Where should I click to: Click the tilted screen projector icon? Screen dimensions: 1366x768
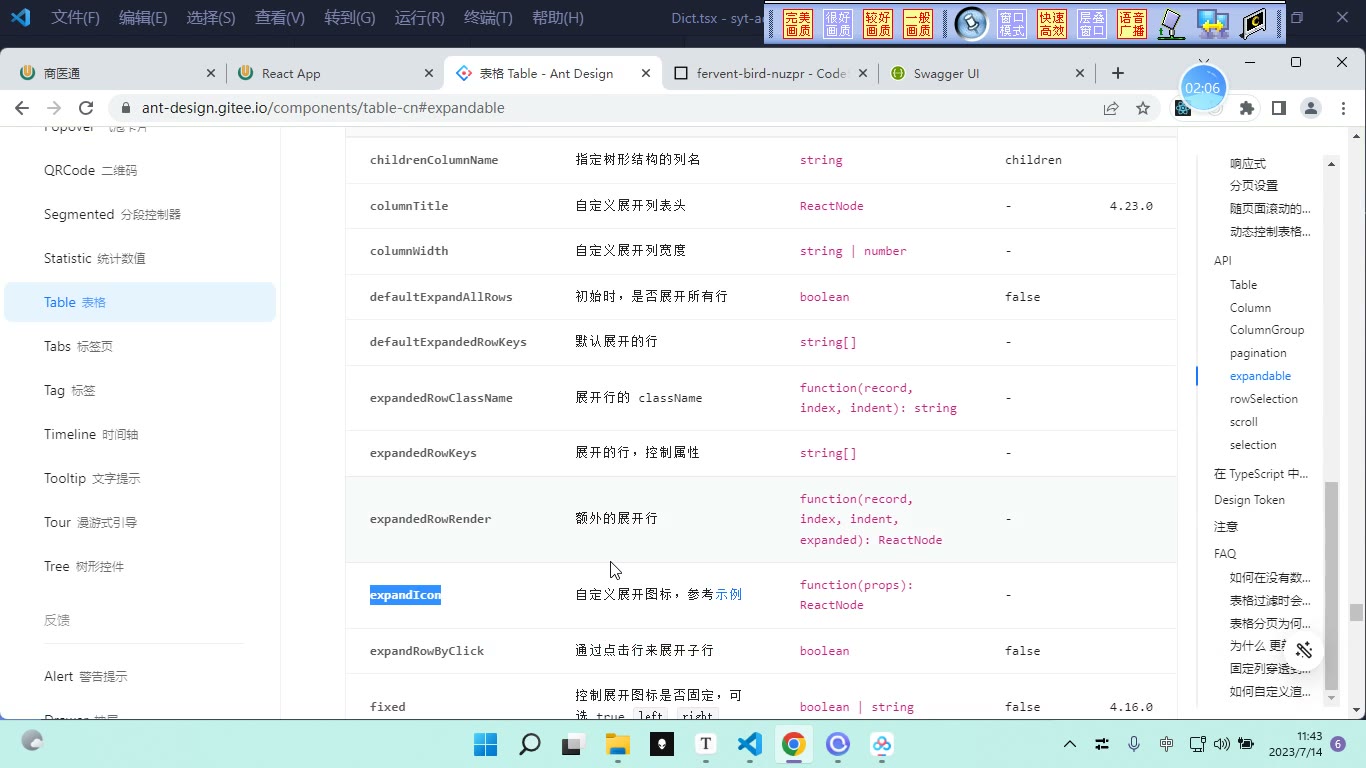[1171, 24]
